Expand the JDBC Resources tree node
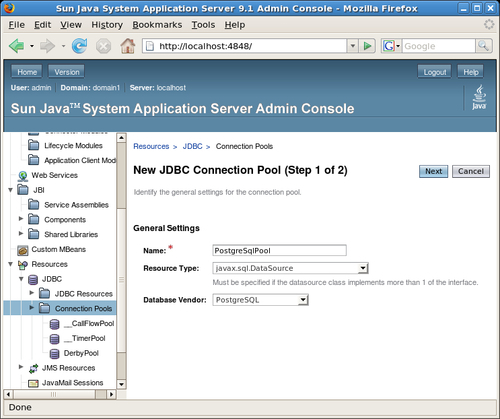 click(x=31, y=293)
